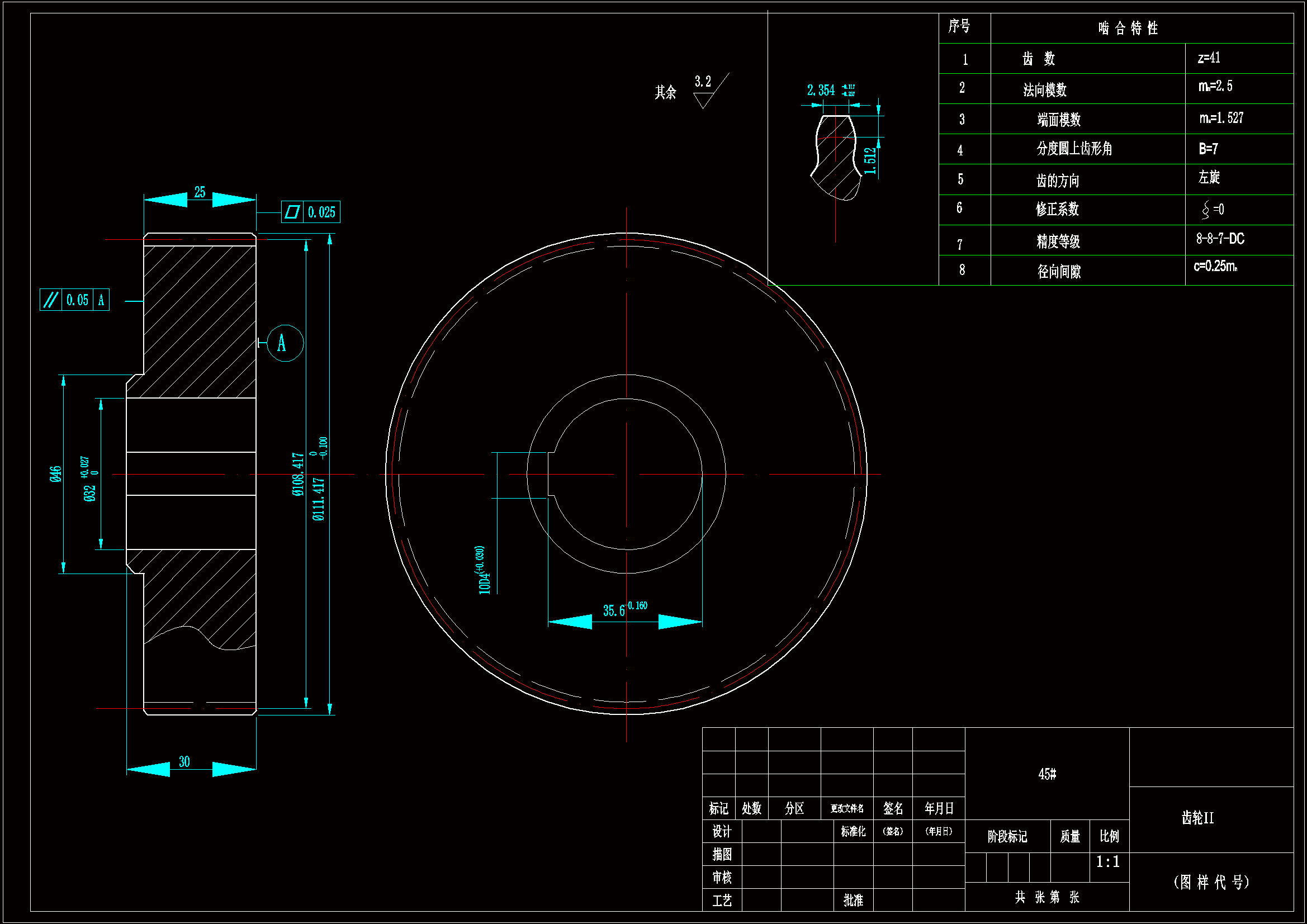Select the 1:1 scale value cell
The width and height of the screenshot is (1307, 924).
coord(1108,862)
